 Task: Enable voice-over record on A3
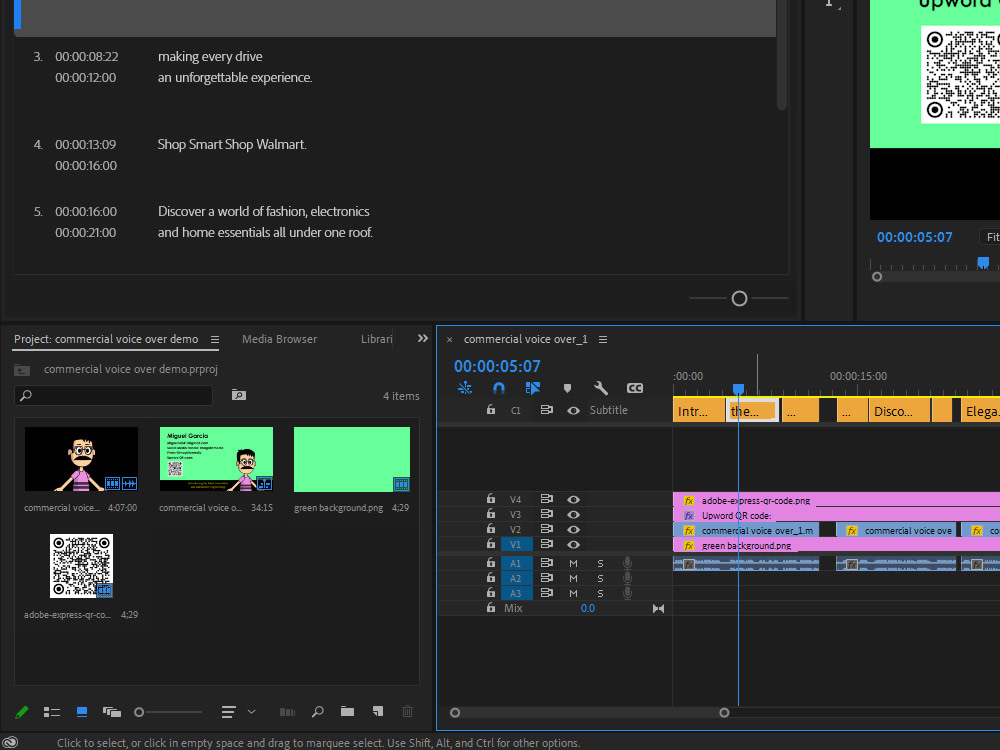[x=628, y=593]
